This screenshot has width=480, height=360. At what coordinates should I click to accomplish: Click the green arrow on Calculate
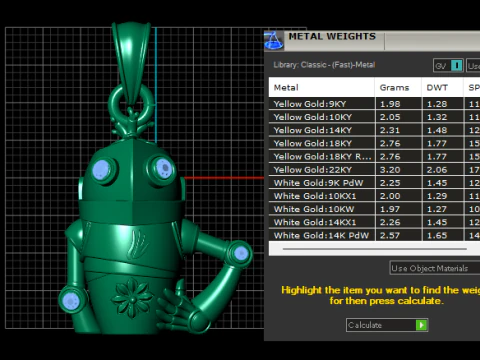tap(422, 325)
